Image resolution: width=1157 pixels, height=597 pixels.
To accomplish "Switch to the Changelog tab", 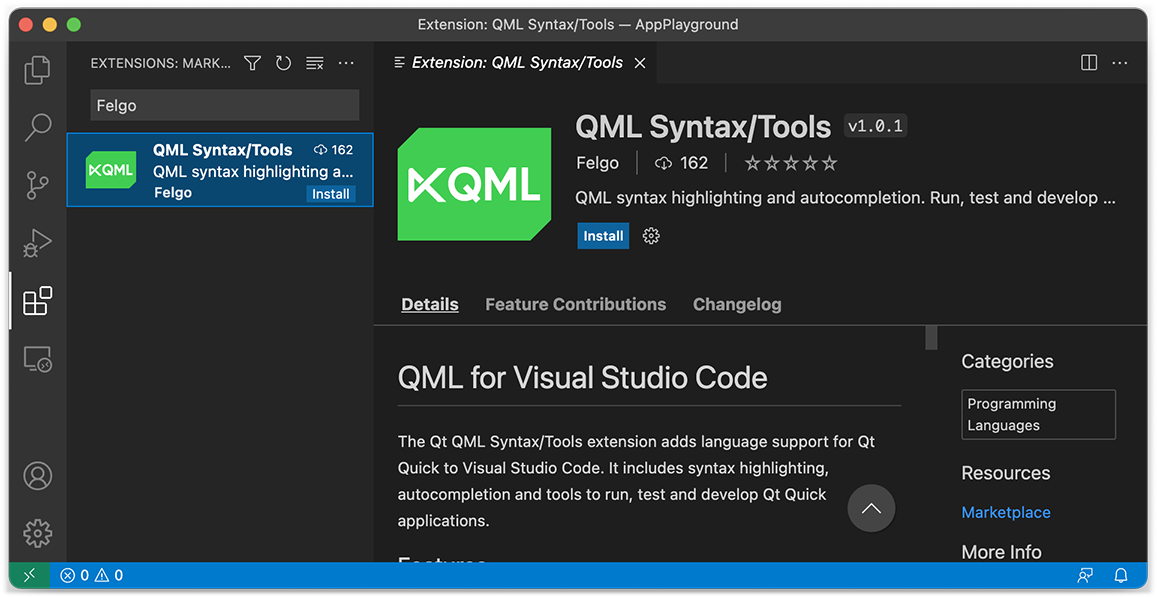I will pos(737,304).
